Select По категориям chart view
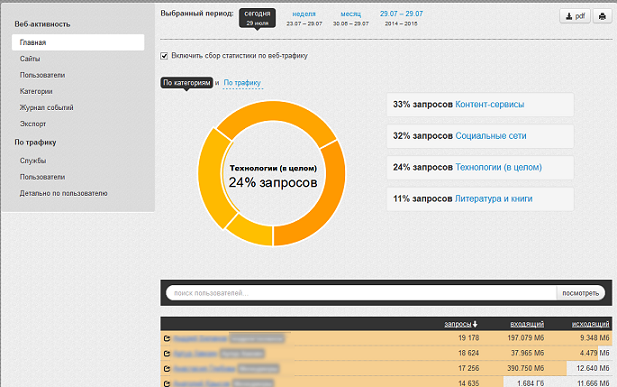 [x=187, y=83]
